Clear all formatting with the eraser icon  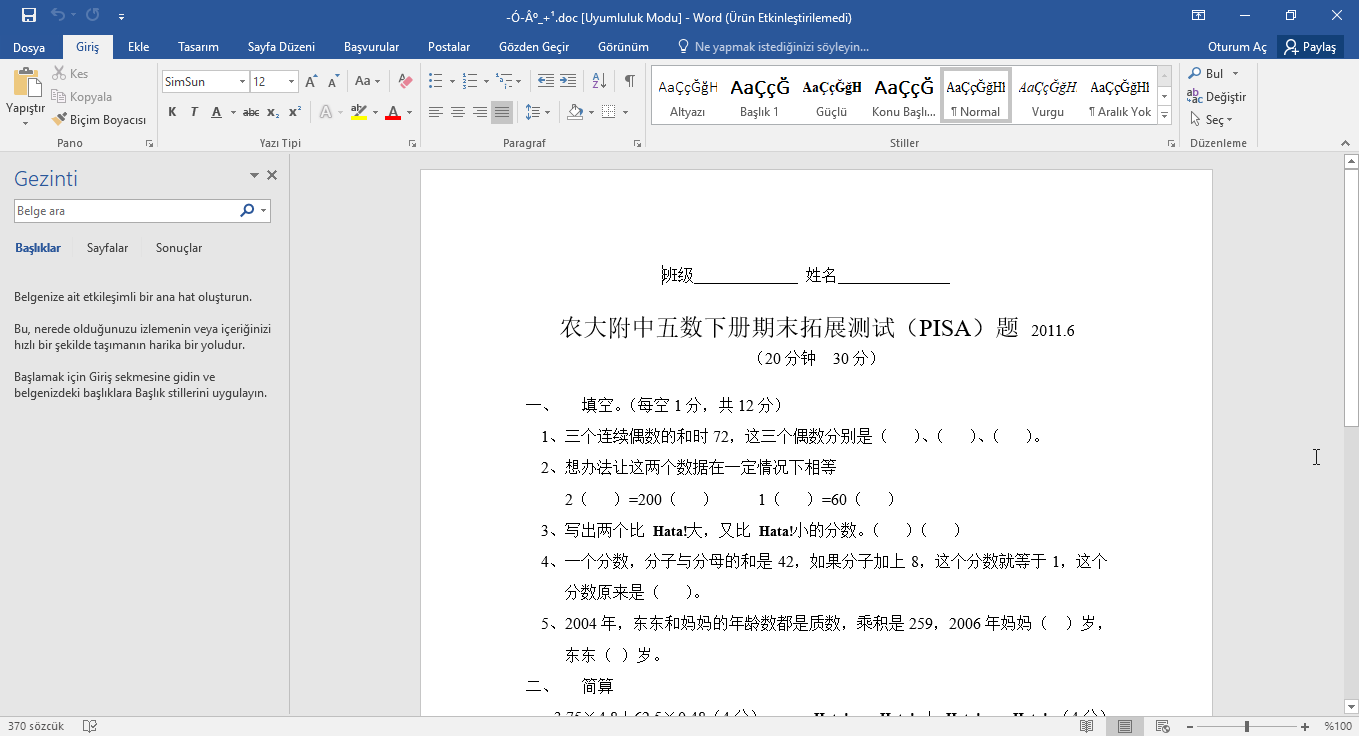pyautogui.click(x=405, y=81)
